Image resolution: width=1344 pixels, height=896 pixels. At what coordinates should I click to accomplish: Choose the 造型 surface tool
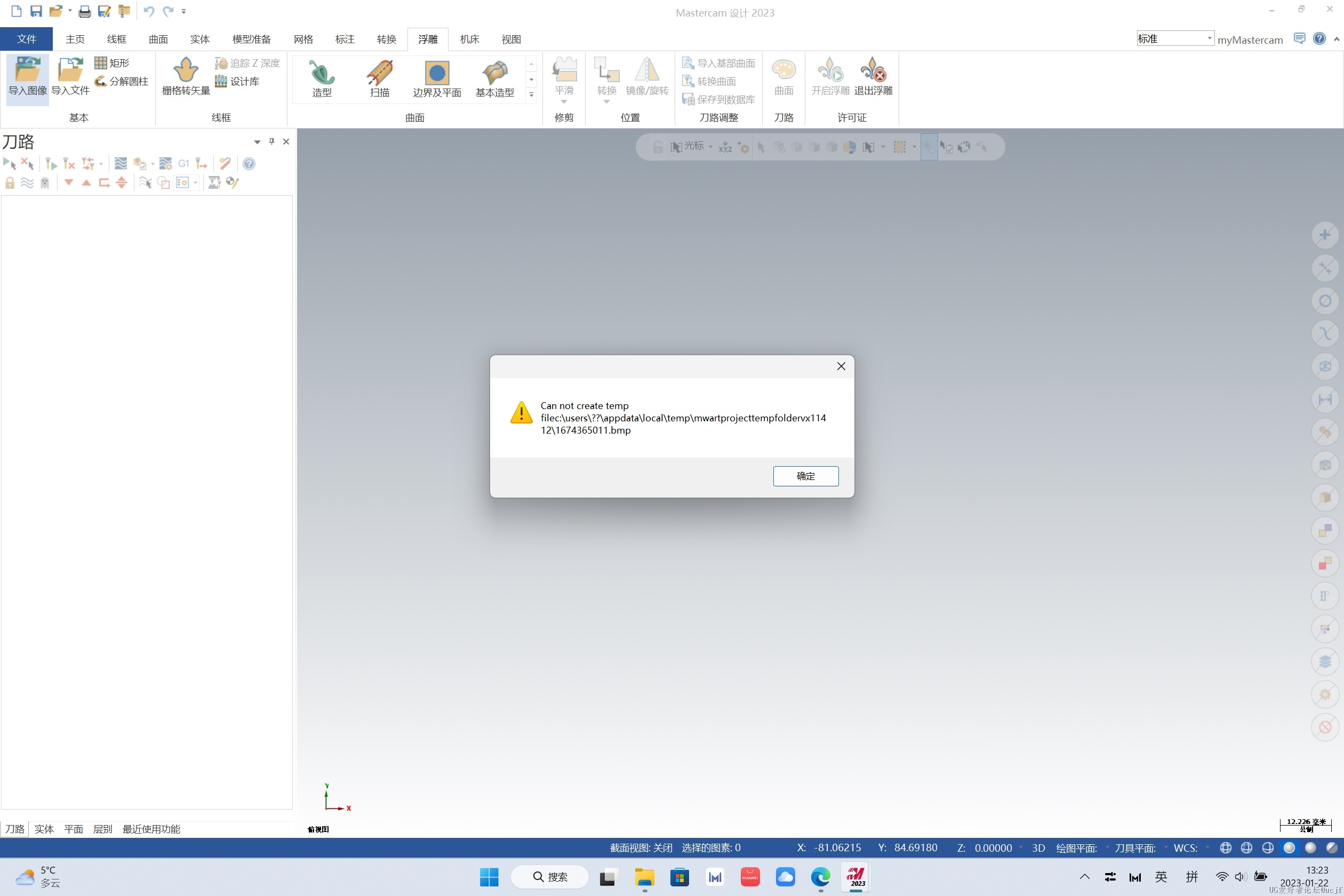[322, 79]
